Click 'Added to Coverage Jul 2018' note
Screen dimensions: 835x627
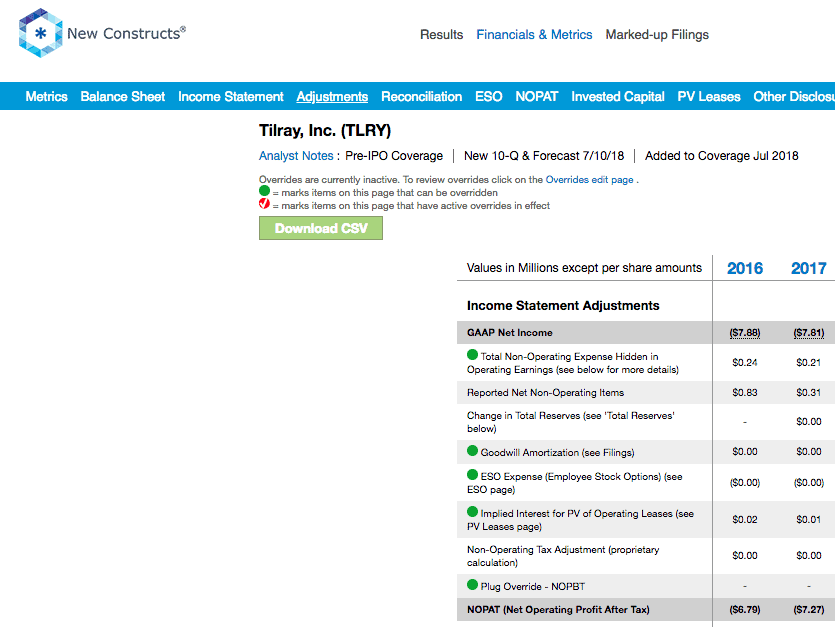(x=722, y=156)
